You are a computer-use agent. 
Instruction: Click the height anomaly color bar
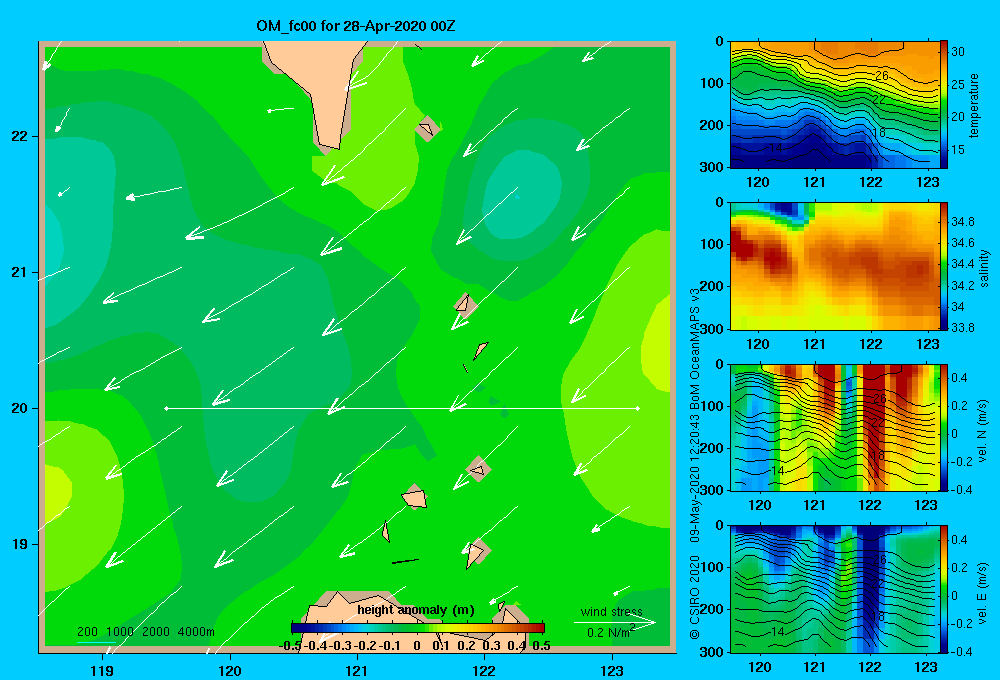[418, 628]
